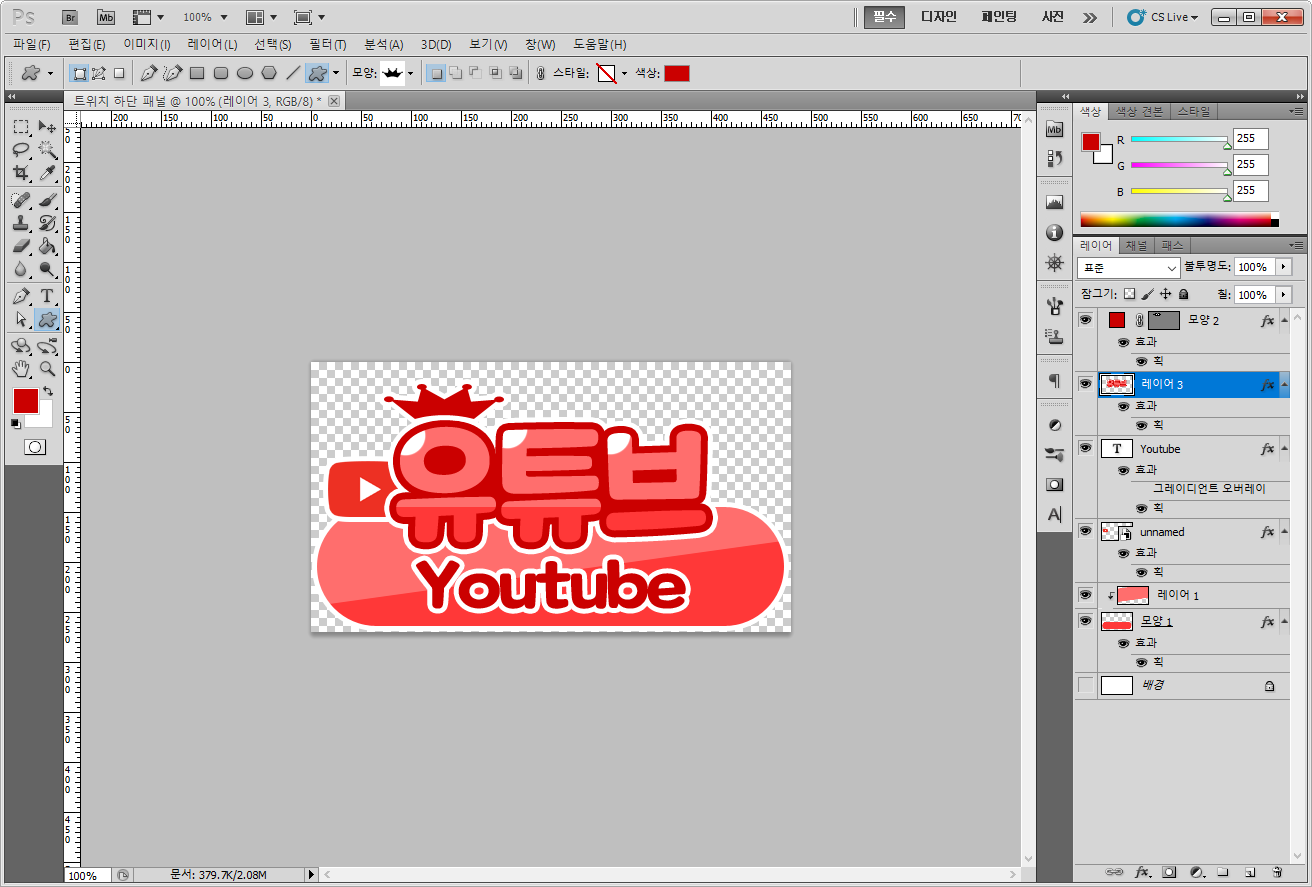This screenshot has height=887, width=1312.
Task: Collapse effects of 레이어 3 layer
Action: coord(1284,384)
